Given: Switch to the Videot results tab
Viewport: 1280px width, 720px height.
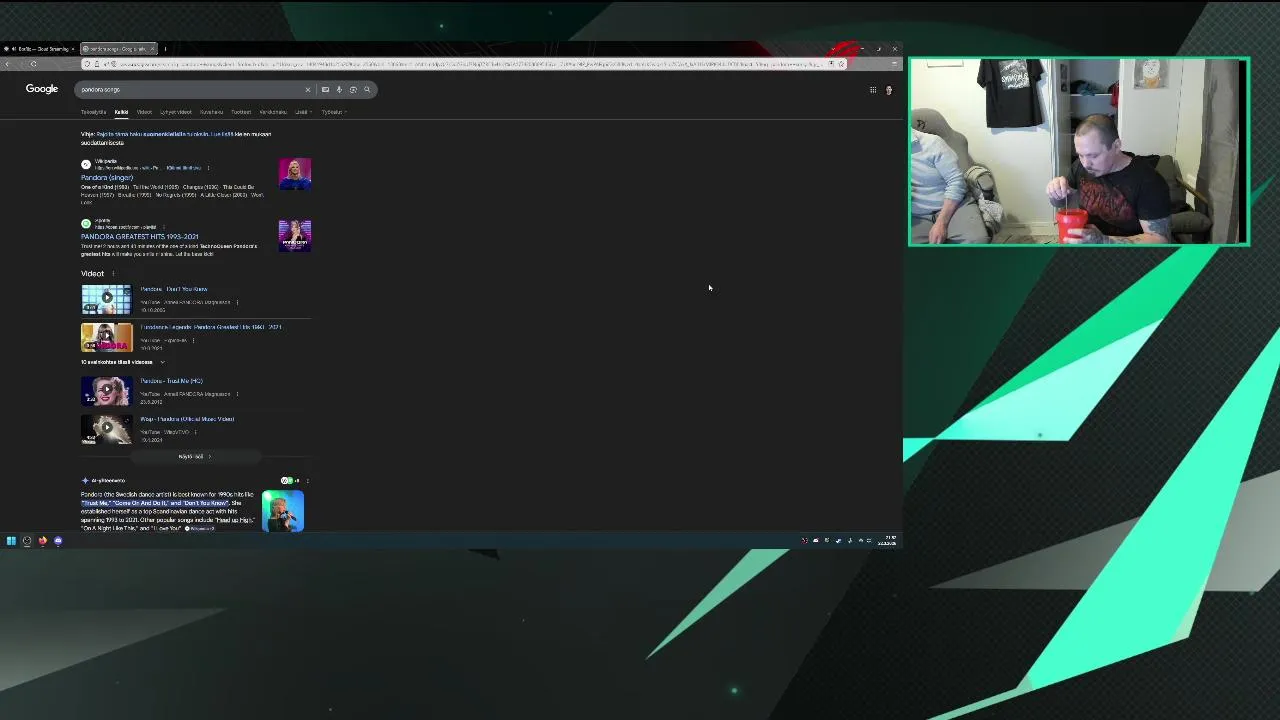Looking at the screenshot, I should [144, 112].
